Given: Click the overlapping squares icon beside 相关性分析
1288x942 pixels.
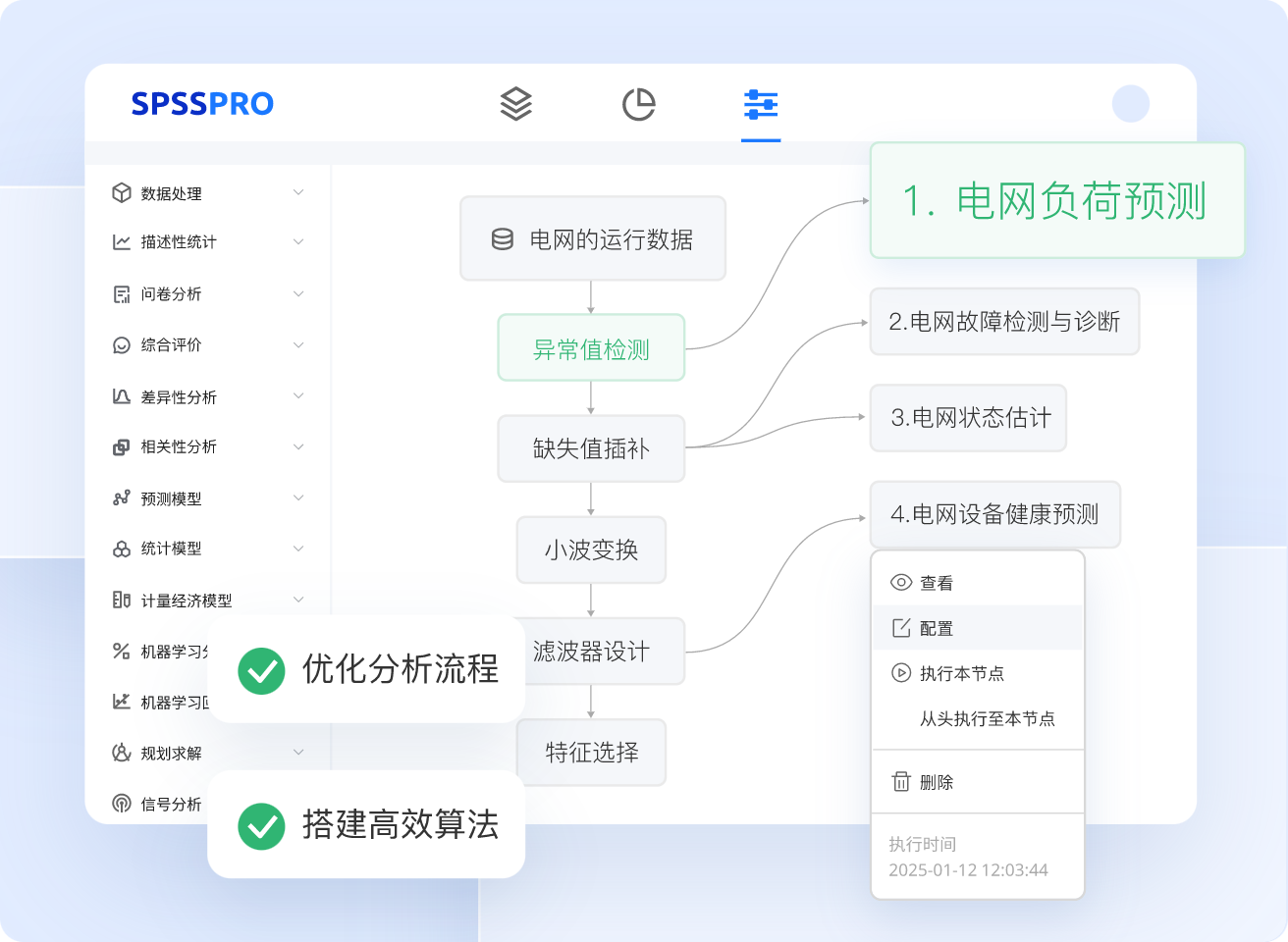Looking at the screenshot, I should pos(122,446).
